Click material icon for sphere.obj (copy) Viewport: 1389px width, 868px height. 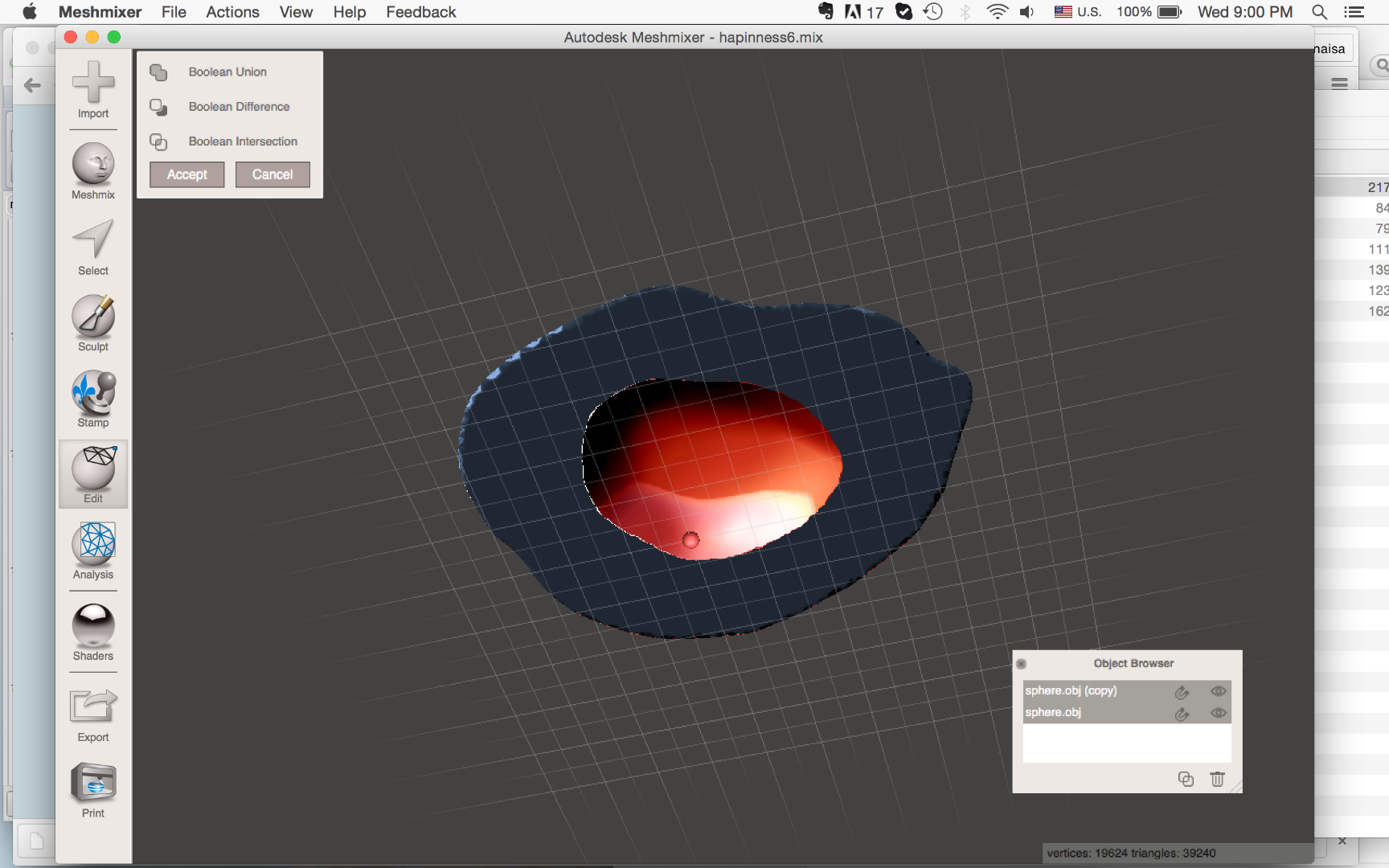(x=1182, y=692)
